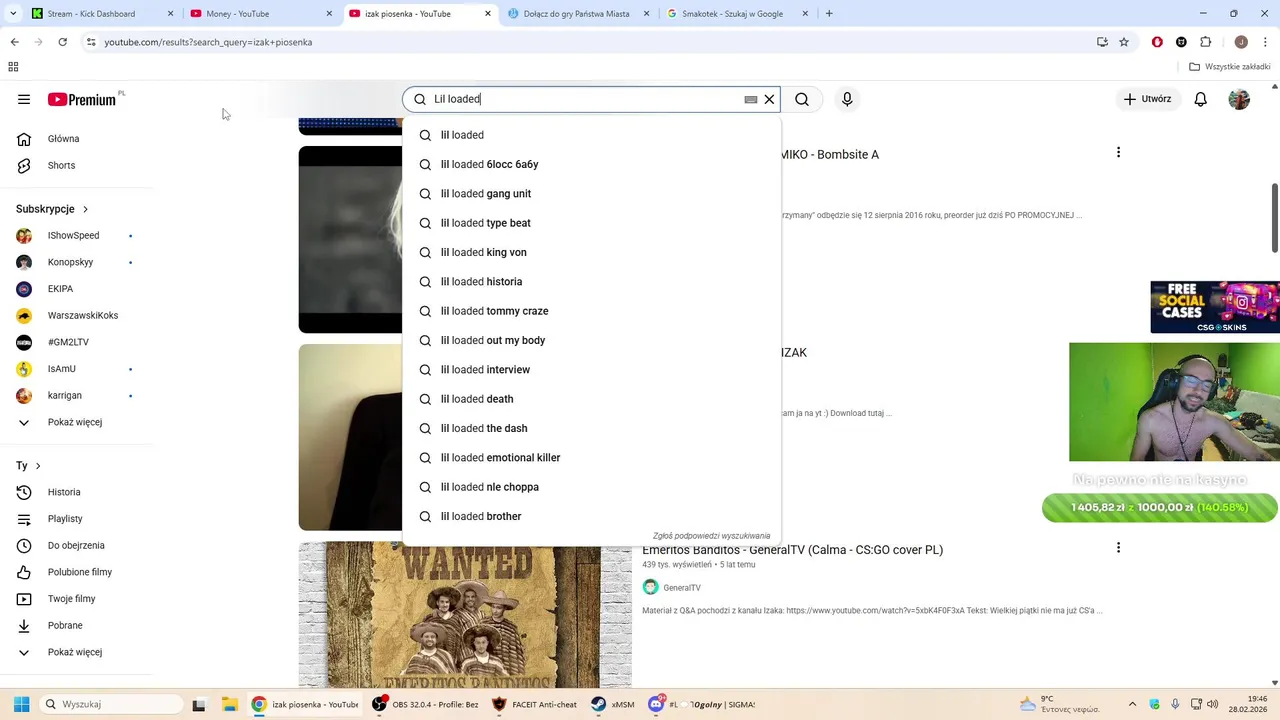Image resolution: width=1280 pixels, height=720 pixels.
Task: Open Windows Start menu
Action: click(21, 704)
